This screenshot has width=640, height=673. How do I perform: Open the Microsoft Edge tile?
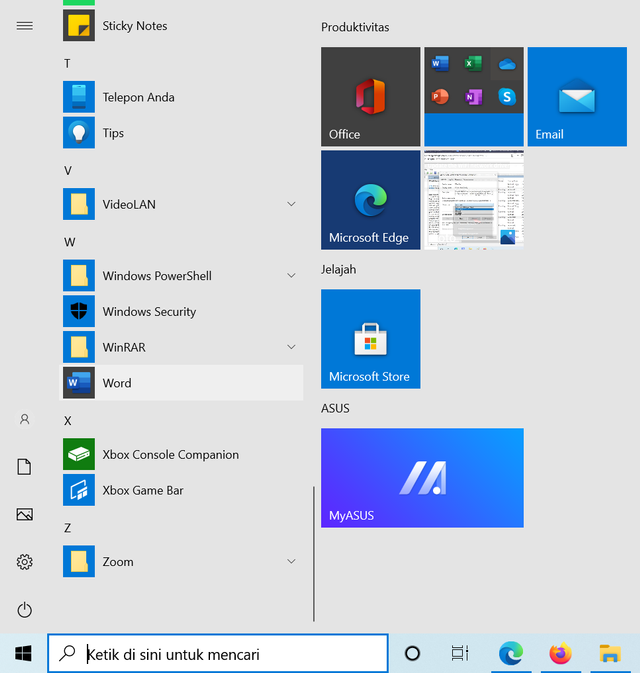coord(370,200)
